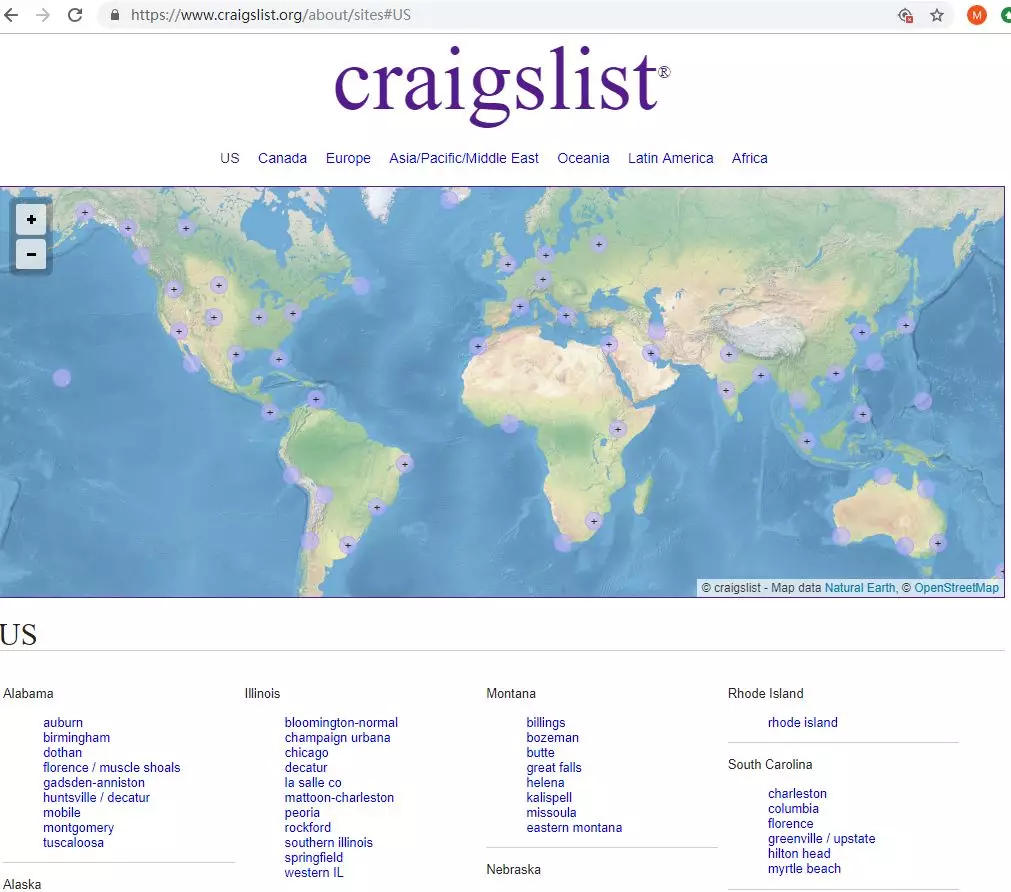Open the rhode island link
The image size is (1011, 892).
[803, 722]
